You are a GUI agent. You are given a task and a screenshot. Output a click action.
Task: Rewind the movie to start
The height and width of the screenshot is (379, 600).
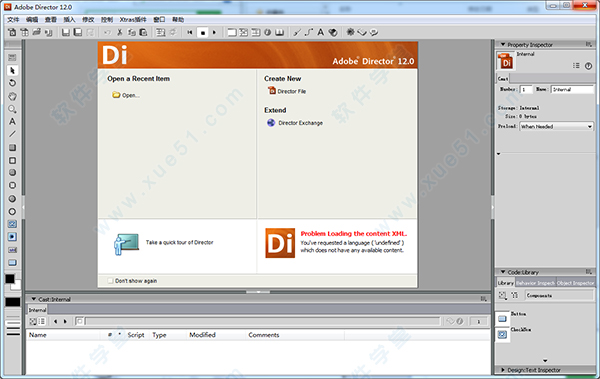click(x=189, y=33)
